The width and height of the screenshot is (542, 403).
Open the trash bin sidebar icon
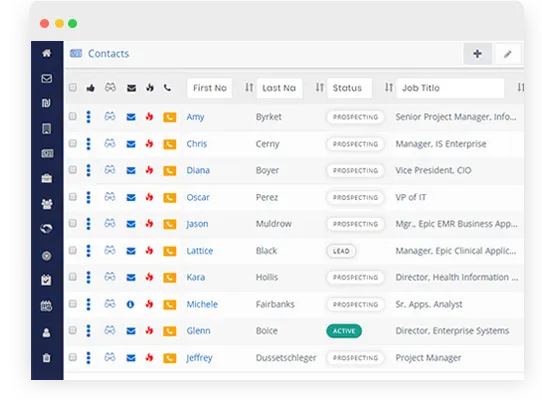(47, 357)
